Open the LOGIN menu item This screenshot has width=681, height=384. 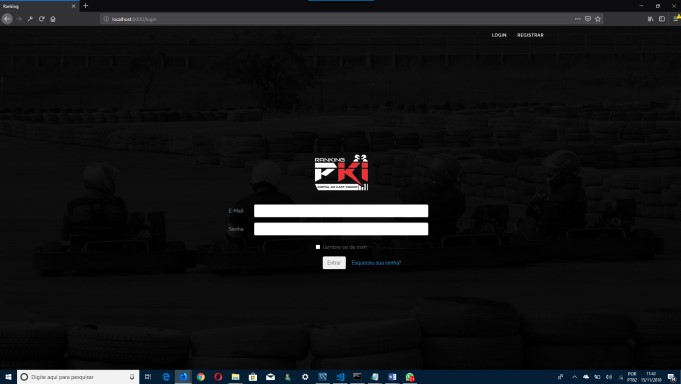[499, 35]
